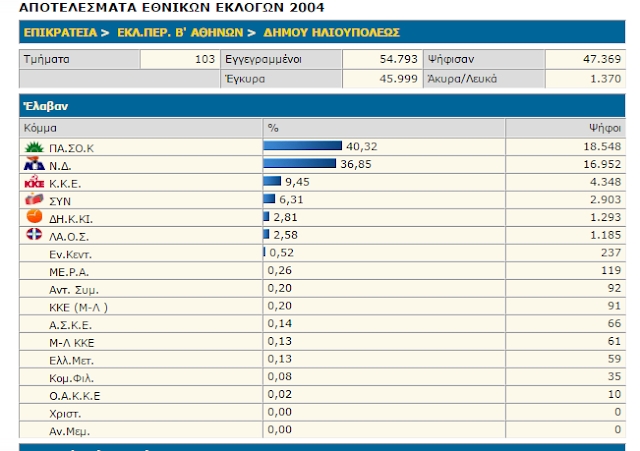This screenshot has width=640, height=451.
Task: Click the Κ.Κ.Ε. percentage 9,45
Action: [x=298, y=182]
